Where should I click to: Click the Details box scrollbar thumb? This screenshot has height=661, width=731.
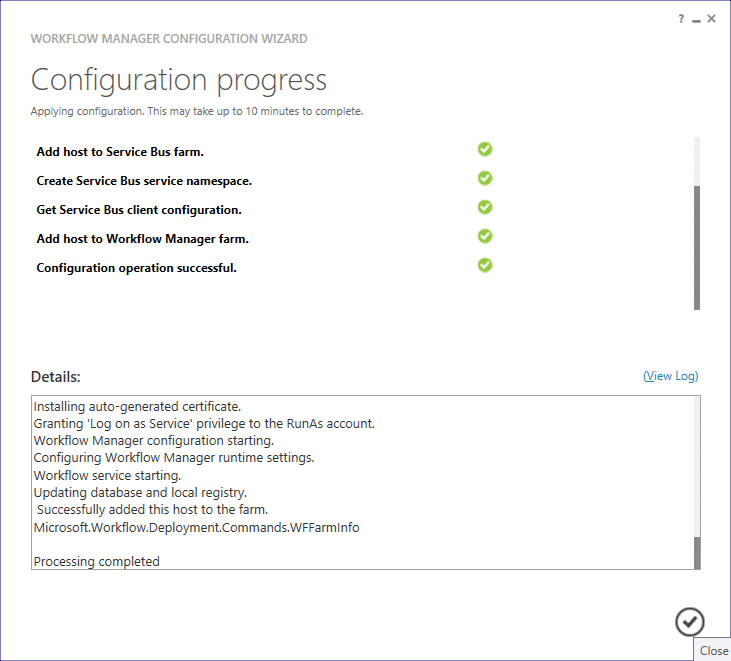point(697,553)
